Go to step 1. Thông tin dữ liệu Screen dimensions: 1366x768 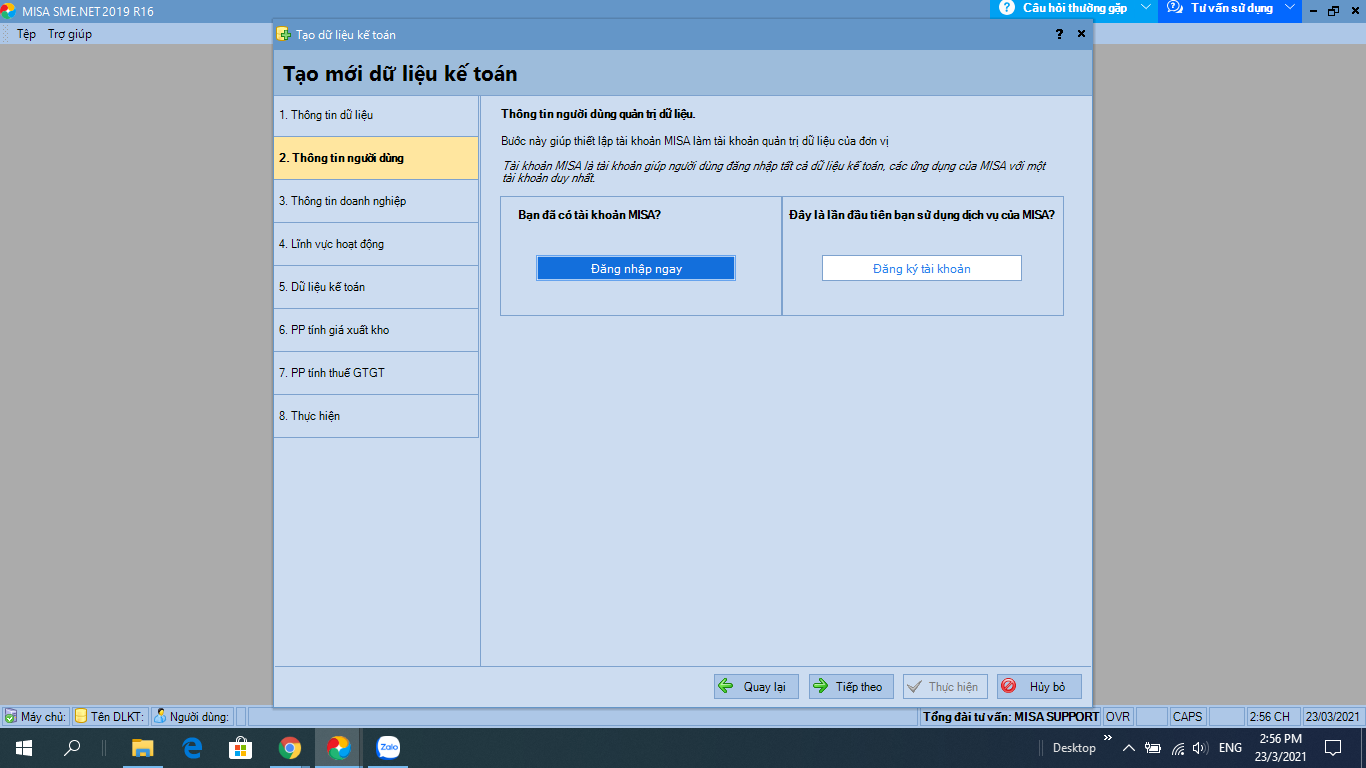coord(376,115)
